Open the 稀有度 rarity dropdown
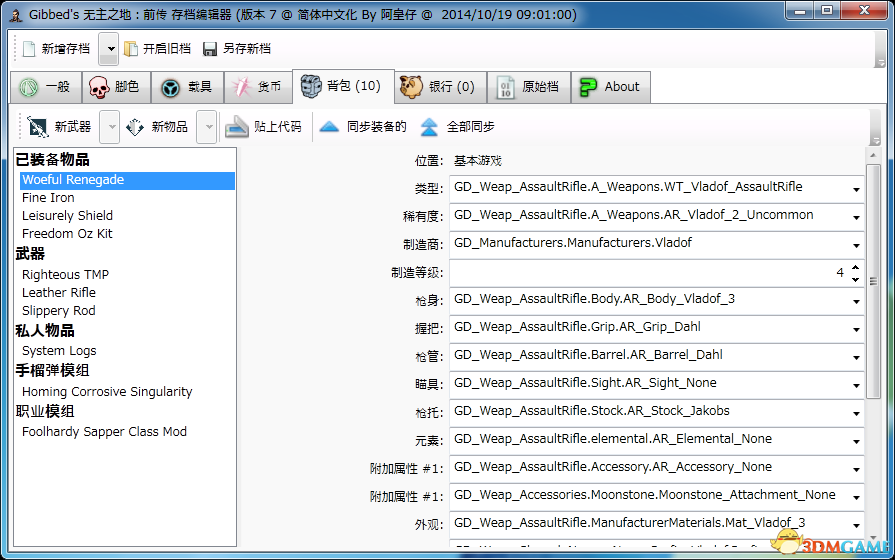Screen dimensions: 895x560 tap(856, 217)
